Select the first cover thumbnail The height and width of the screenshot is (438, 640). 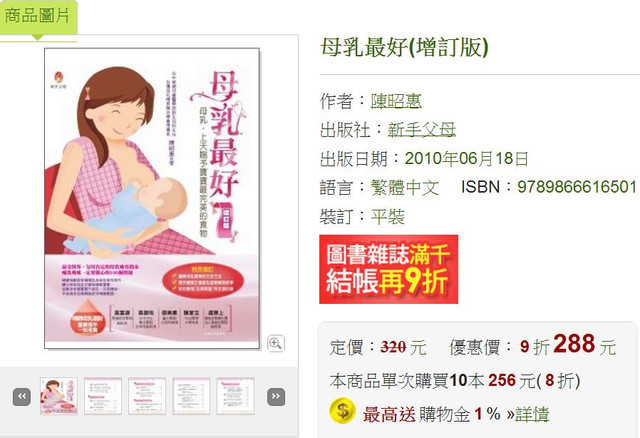tap(59, 396)
